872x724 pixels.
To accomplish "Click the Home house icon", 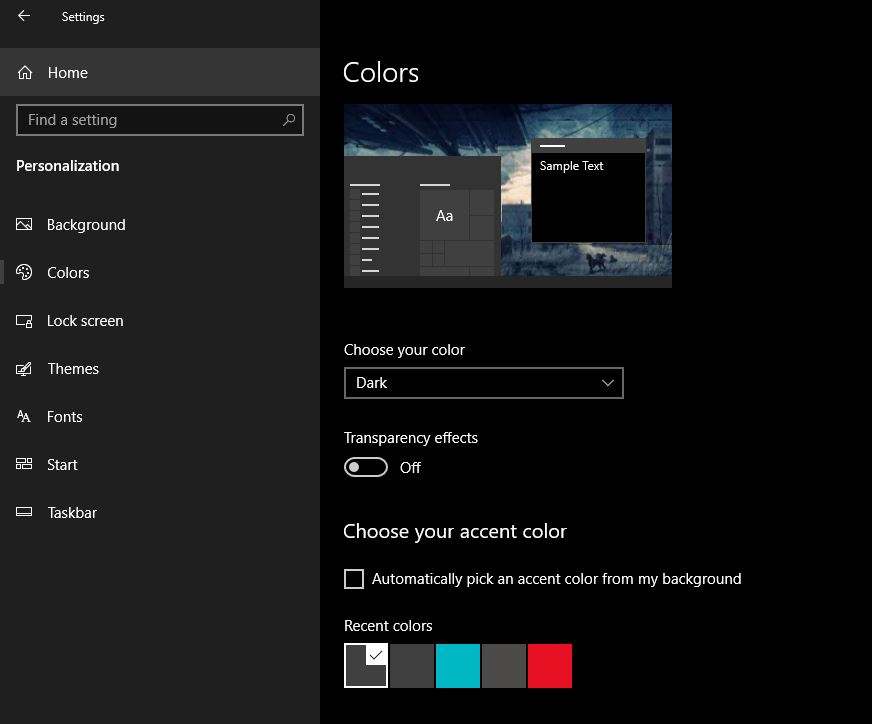I will (x=25, y=73).
